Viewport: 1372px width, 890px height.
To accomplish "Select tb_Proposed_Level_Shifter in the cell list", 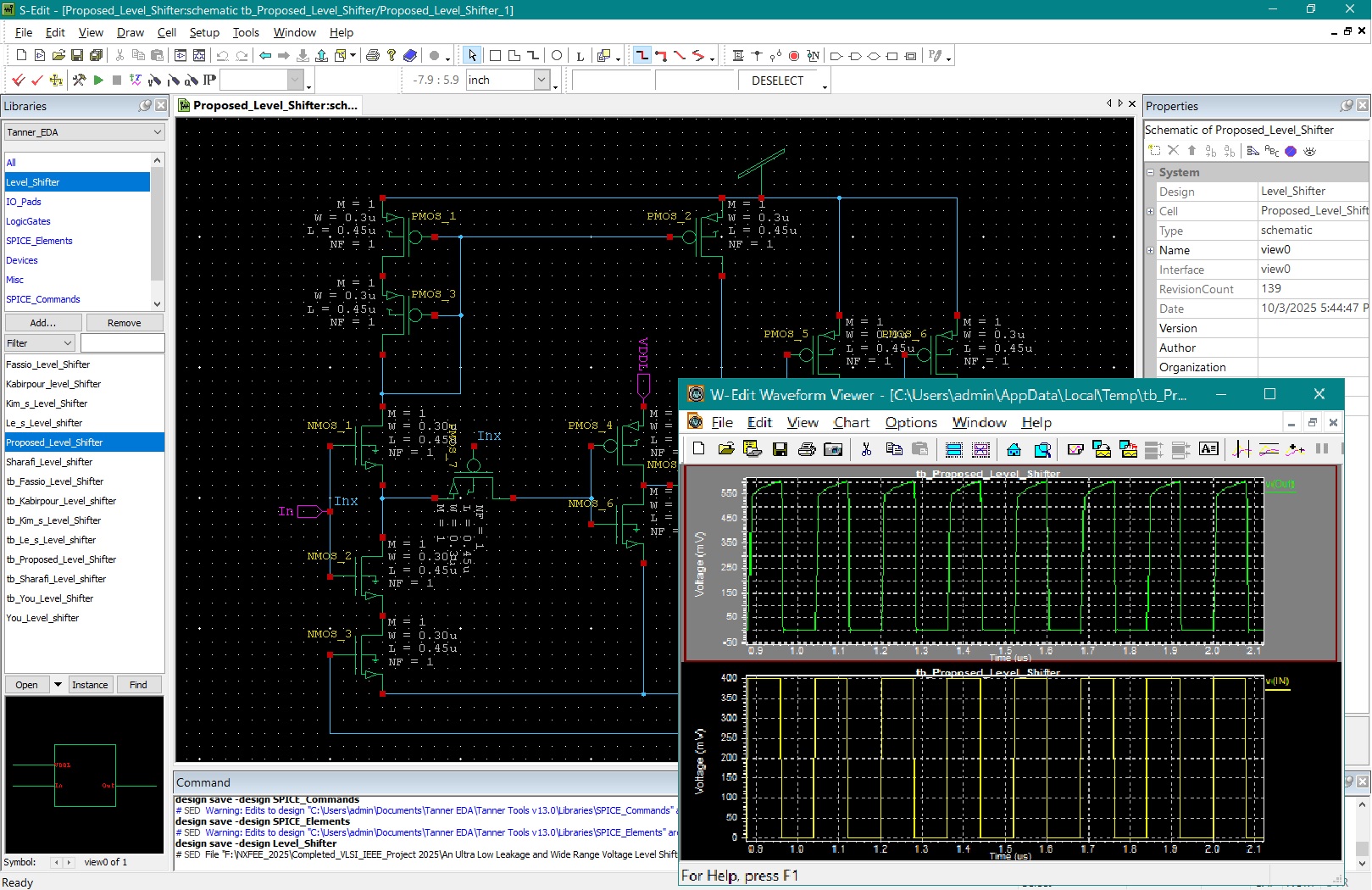I will click(61, 559).
